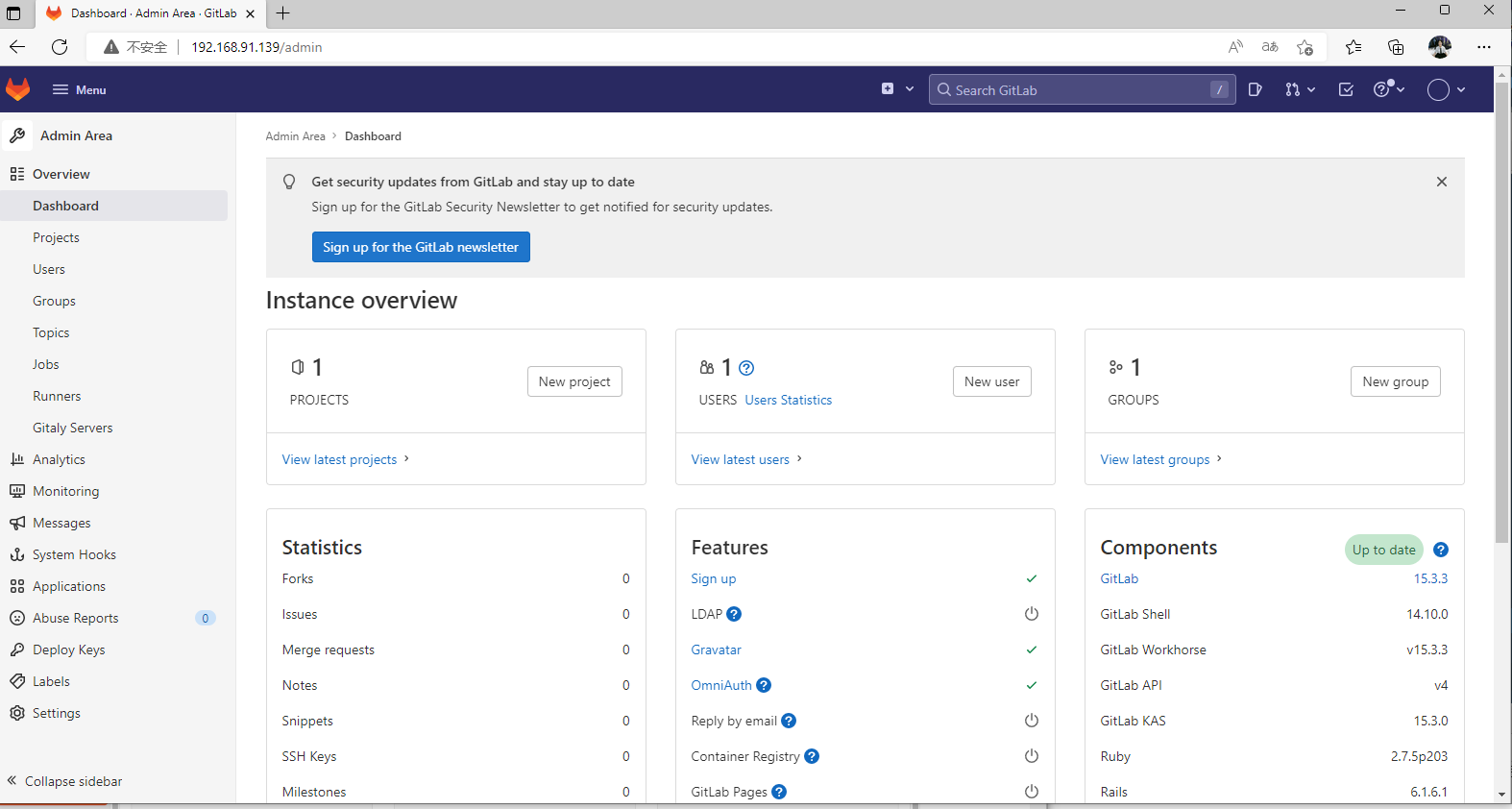Open Topics sidebar item
This screenshot has height=809, width=1512.
coord(51,332)
